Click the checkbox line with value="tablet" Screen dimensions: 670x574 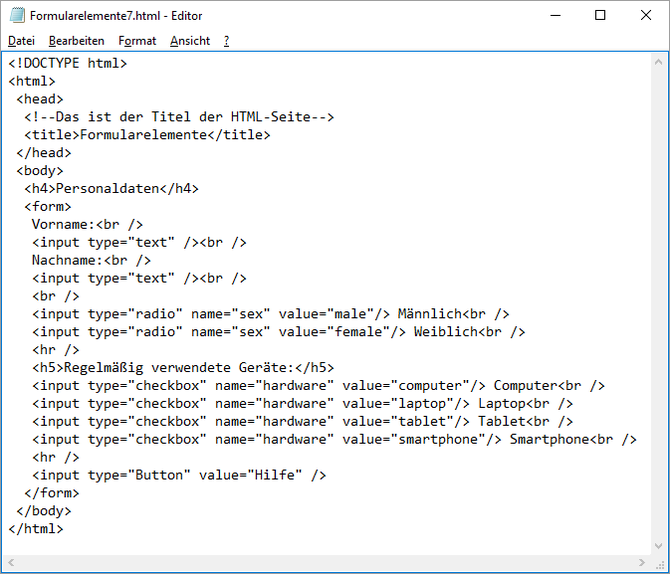(x=302, y=422)
